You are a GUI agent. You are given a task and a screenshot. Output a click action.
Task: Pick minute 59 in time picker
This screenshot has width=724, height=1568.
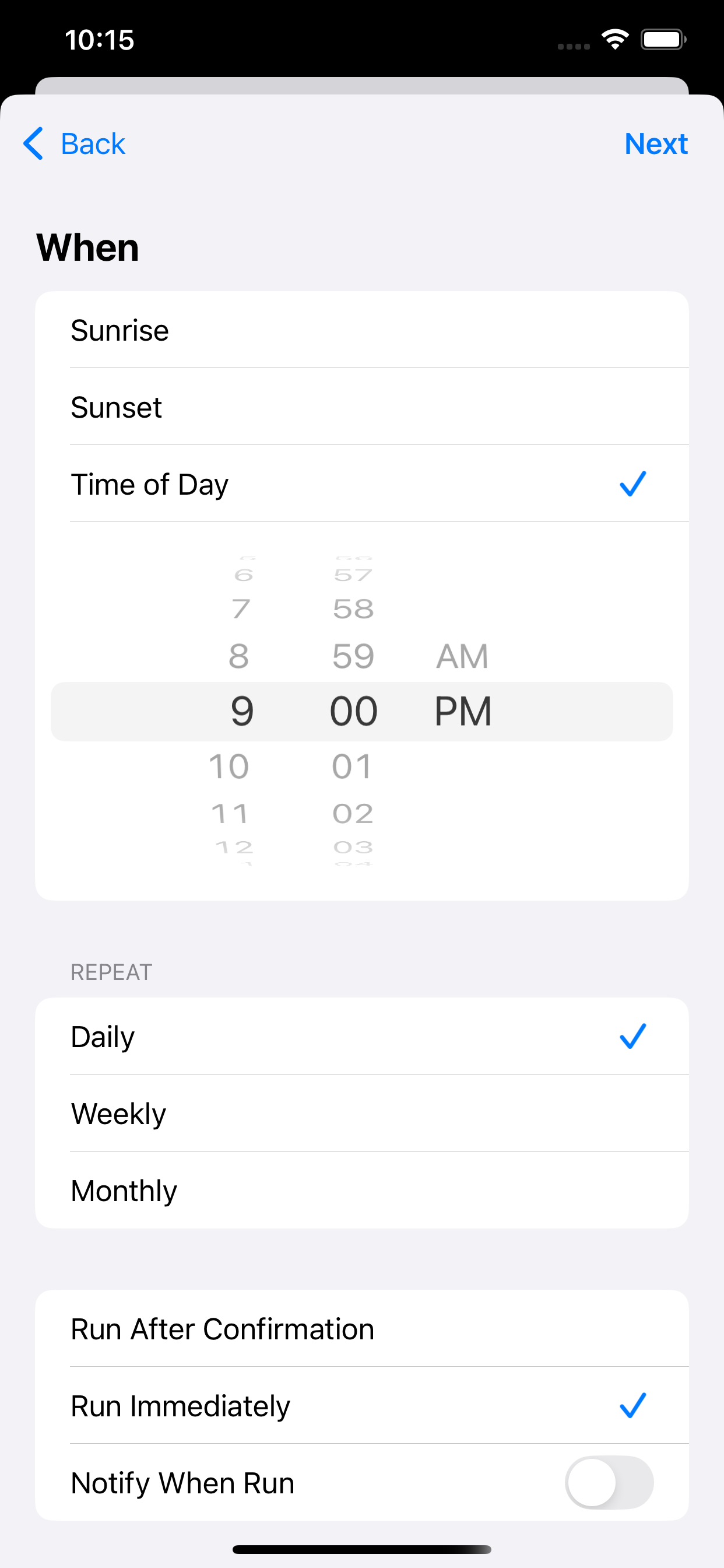pos(353,656)
